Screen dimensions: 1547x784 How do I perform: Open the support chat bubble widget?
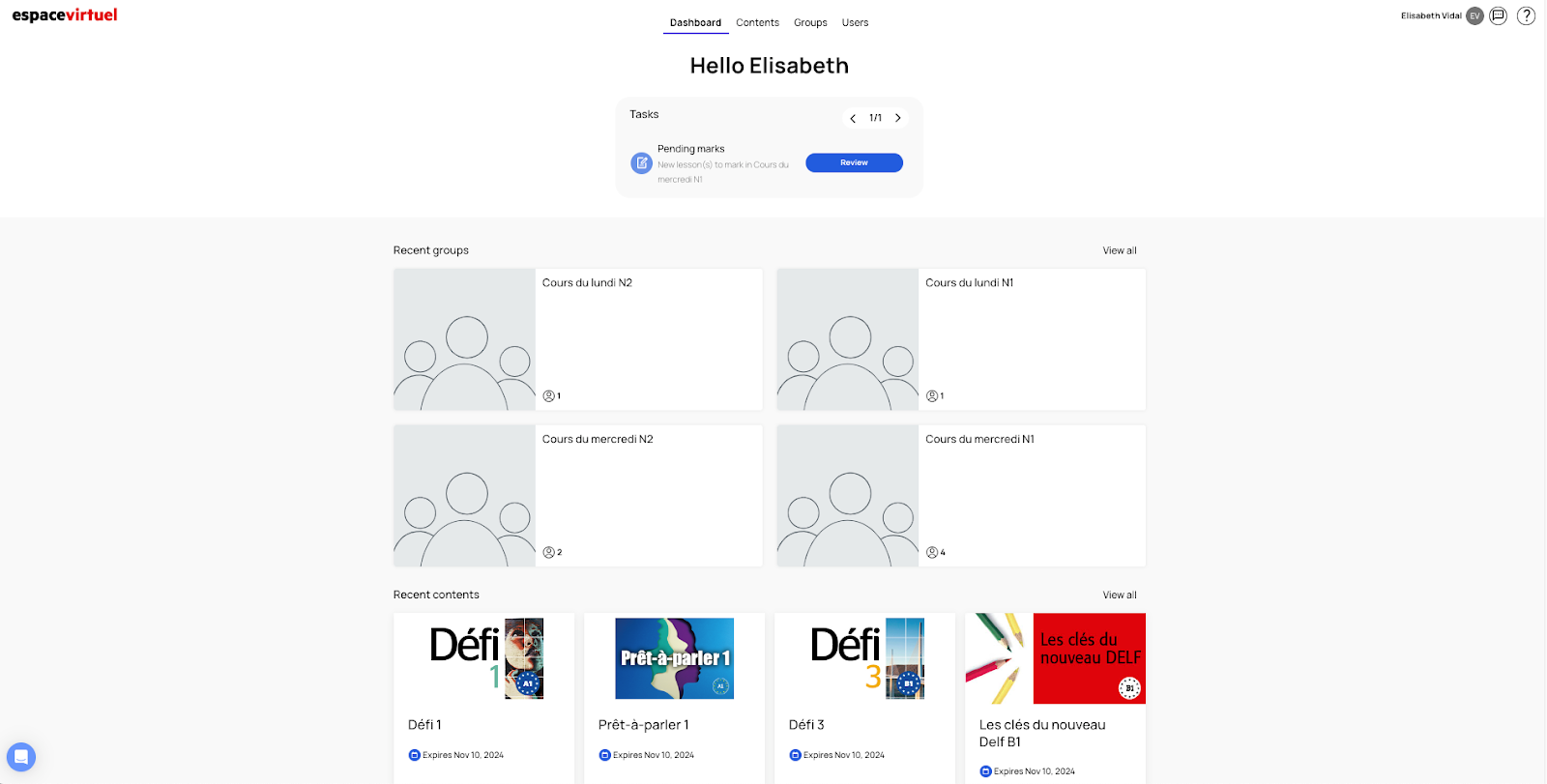[x=21, y=756]
